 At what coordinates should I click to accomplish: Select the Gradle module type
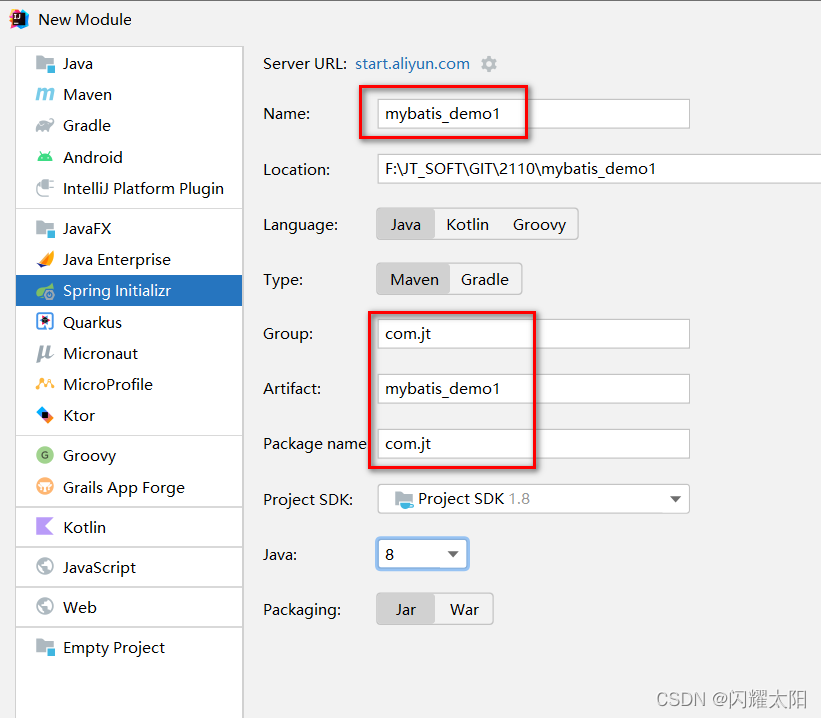(129, 126)
